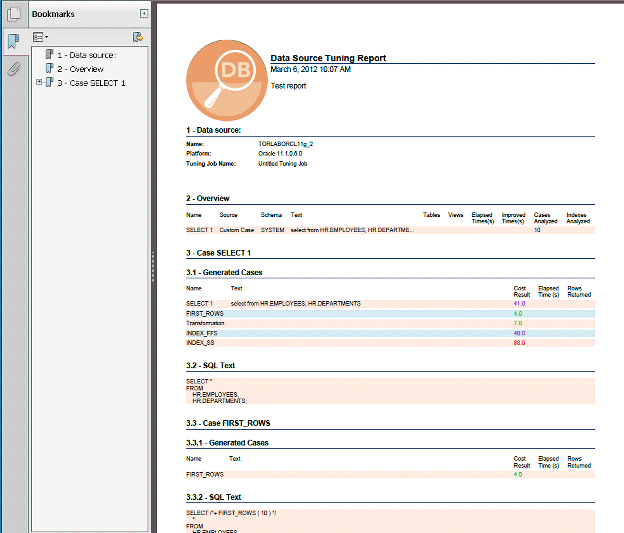624x533 pixels.
Task: Expand the 3 - Case SELECT 1 bookmark
Action: coord(38,82)
